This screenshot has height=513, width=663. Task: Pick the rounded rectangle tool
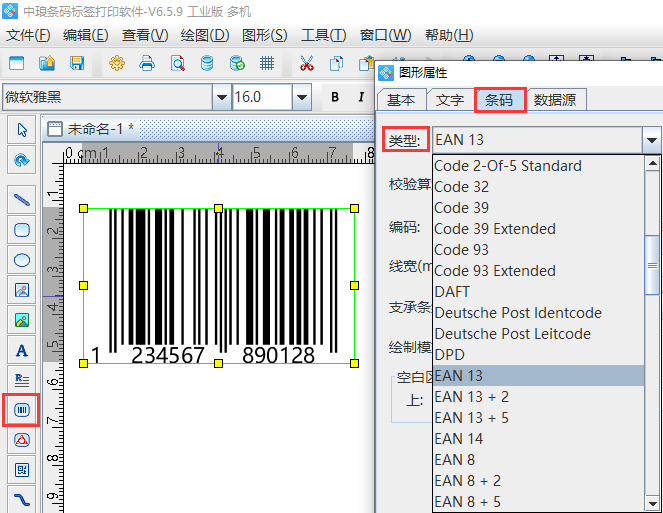coord(21,229)
